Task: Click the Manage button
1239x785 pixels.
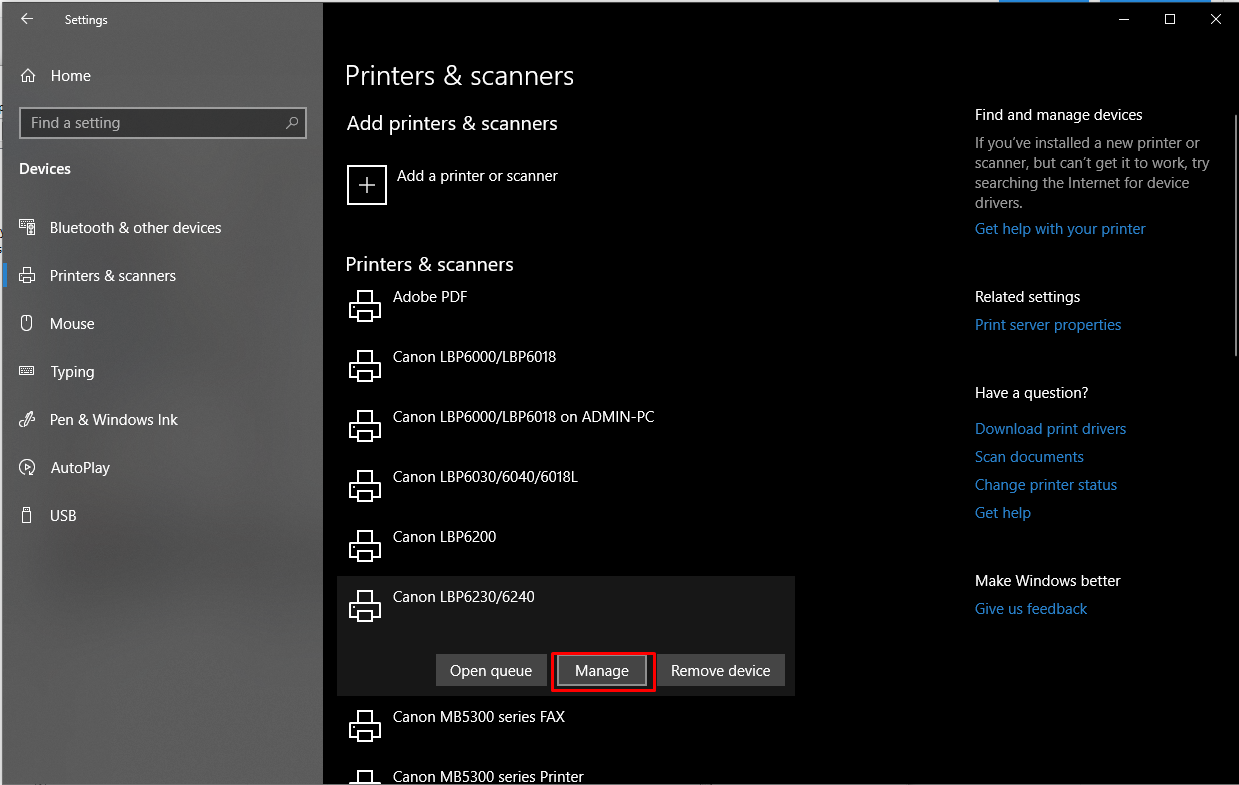Action: 602,671
